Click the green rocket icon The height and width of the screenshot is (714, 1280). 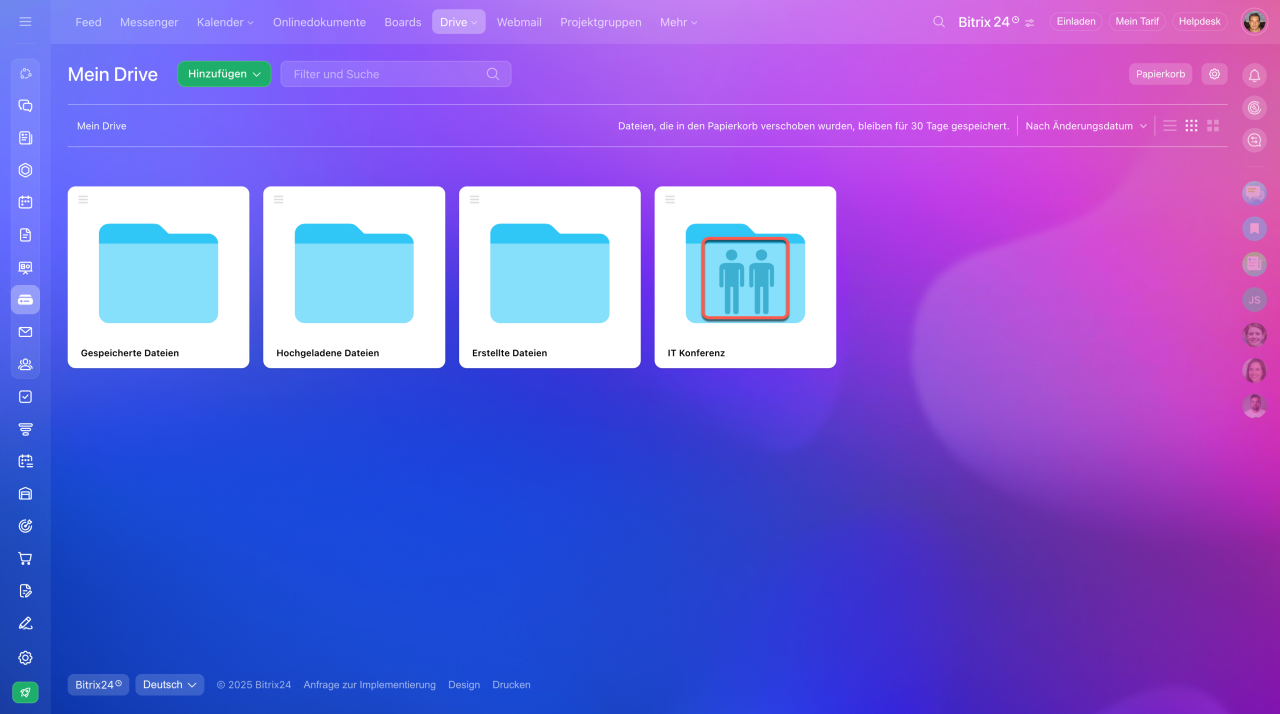coord(25,692)
